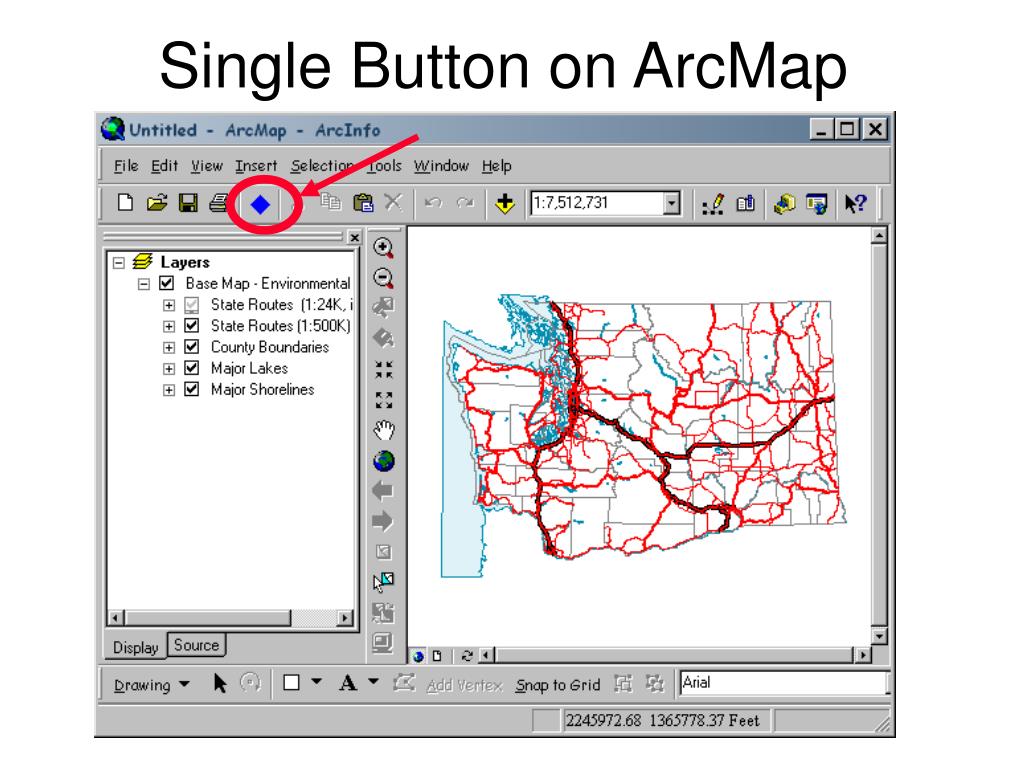Save the map with the floppy icon
1024x768 pixels.
(x=188, y=202)
